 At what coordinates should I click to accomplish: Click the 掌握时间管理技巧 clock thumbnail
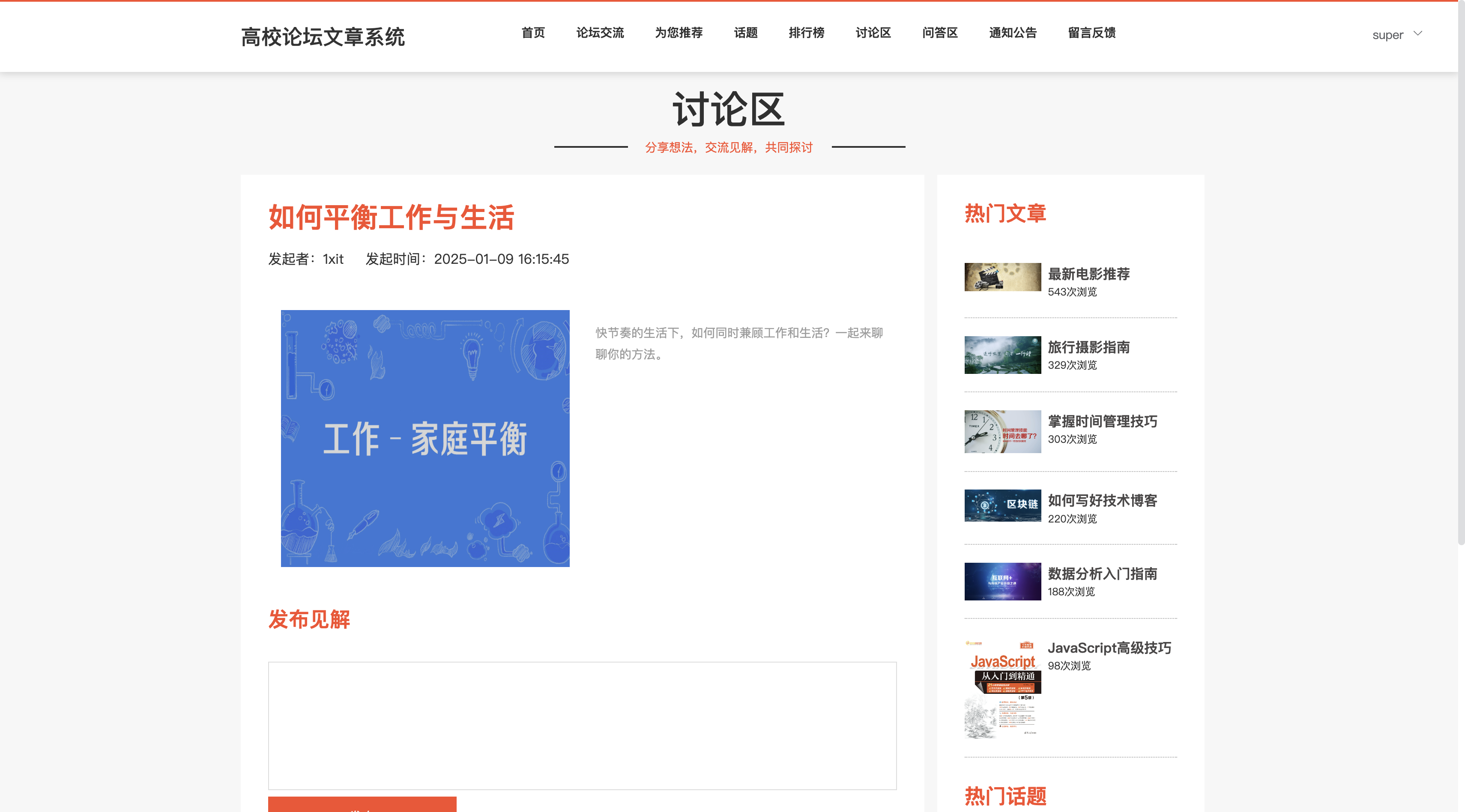point(1003,432)
